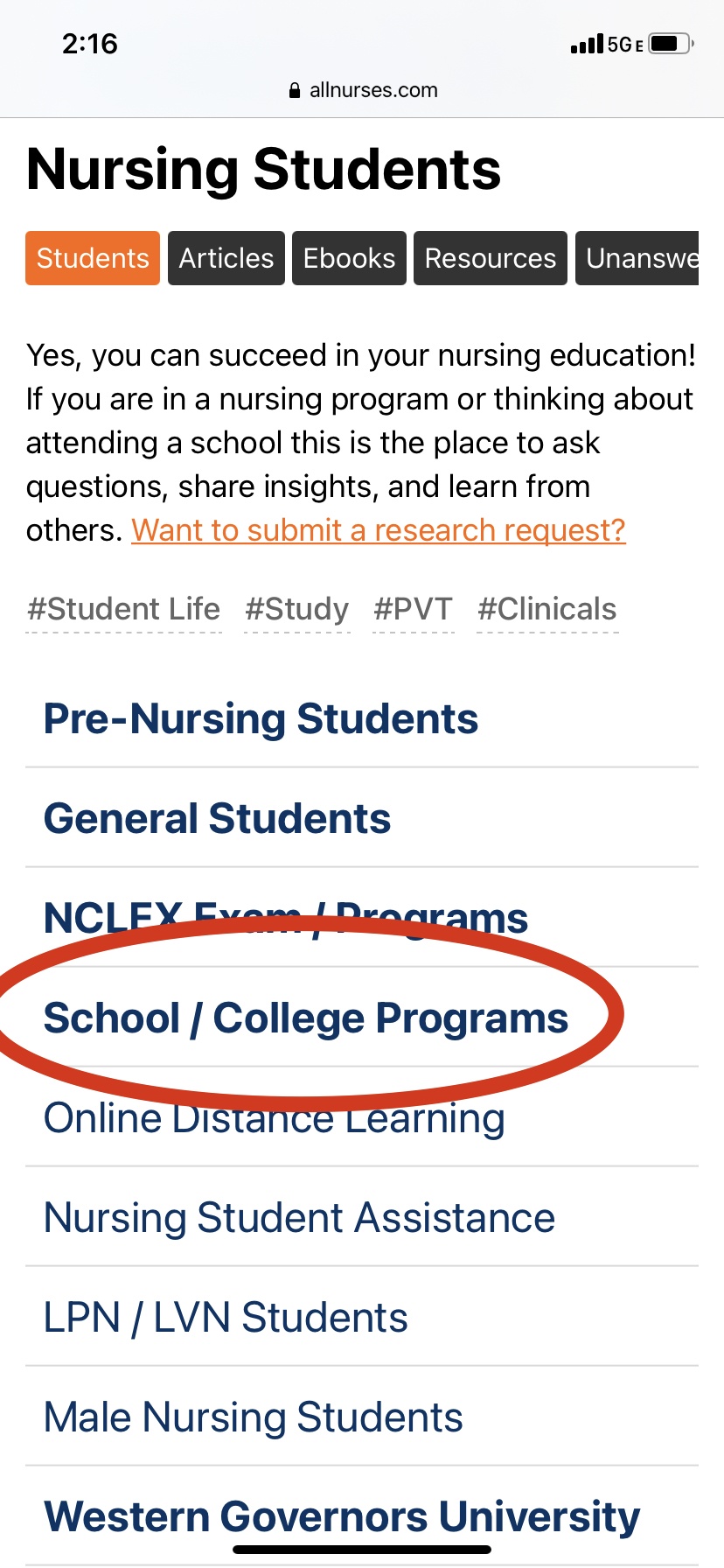
Task: Open LPN / LVN Students forum
Action: [x=226, y=1318]
